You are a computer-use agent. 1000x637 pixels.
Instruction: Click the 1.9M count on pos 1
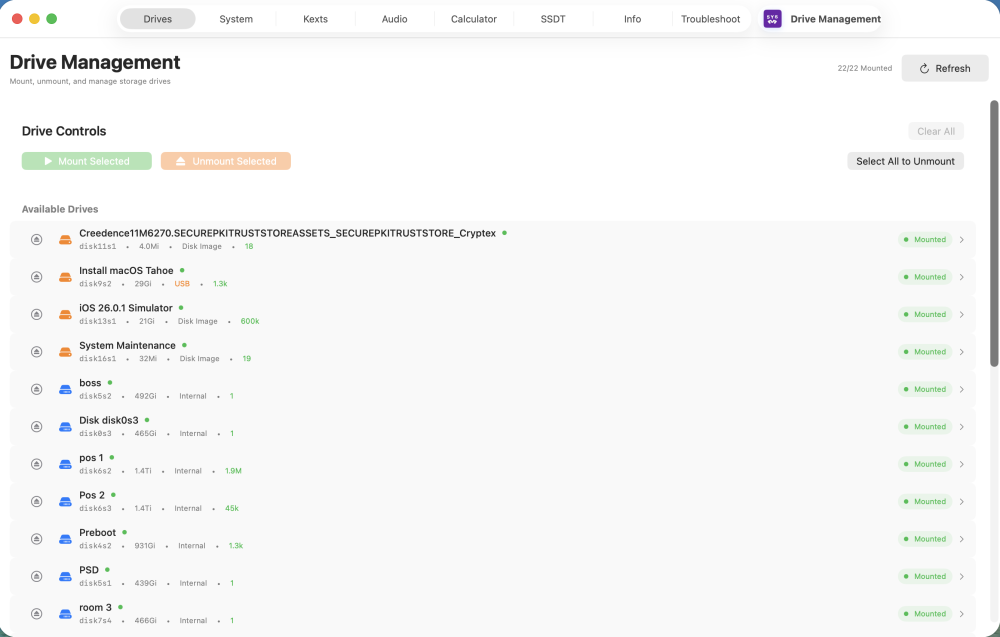tap(233, 471)
